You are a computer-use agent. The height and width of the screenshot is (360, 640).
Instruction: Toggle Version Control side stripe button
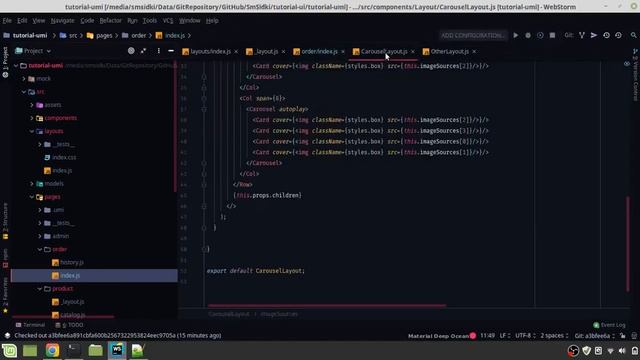(x=635, y=75)
